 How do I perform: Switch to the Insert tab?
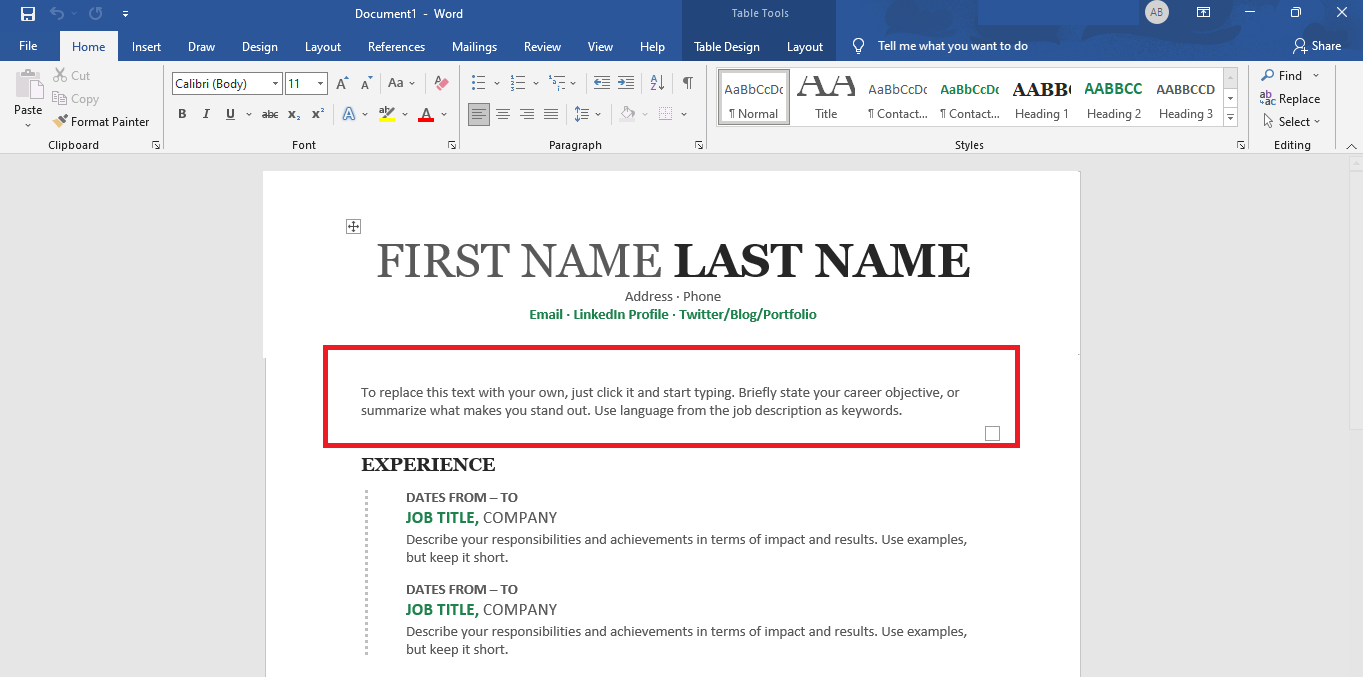[x=146, y=46]
